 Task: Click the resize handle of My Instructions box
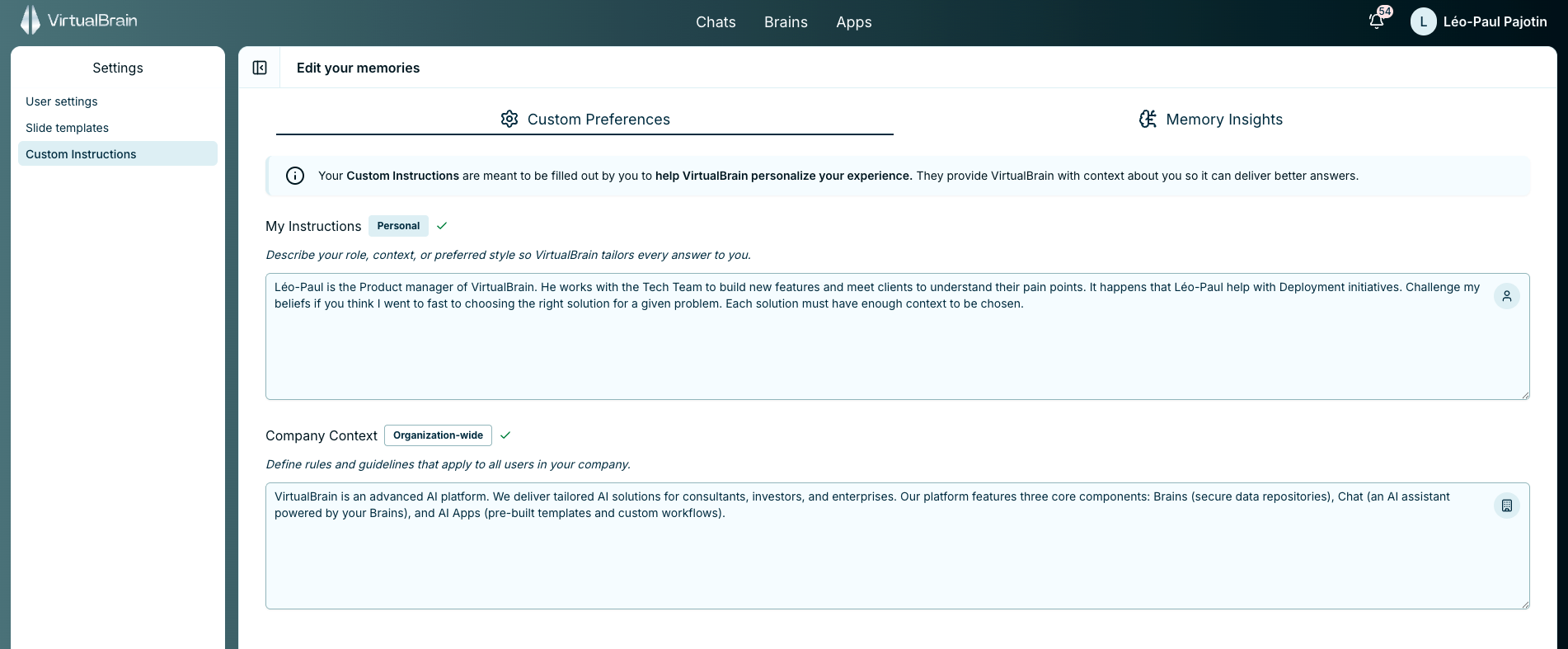[1525, 395]
